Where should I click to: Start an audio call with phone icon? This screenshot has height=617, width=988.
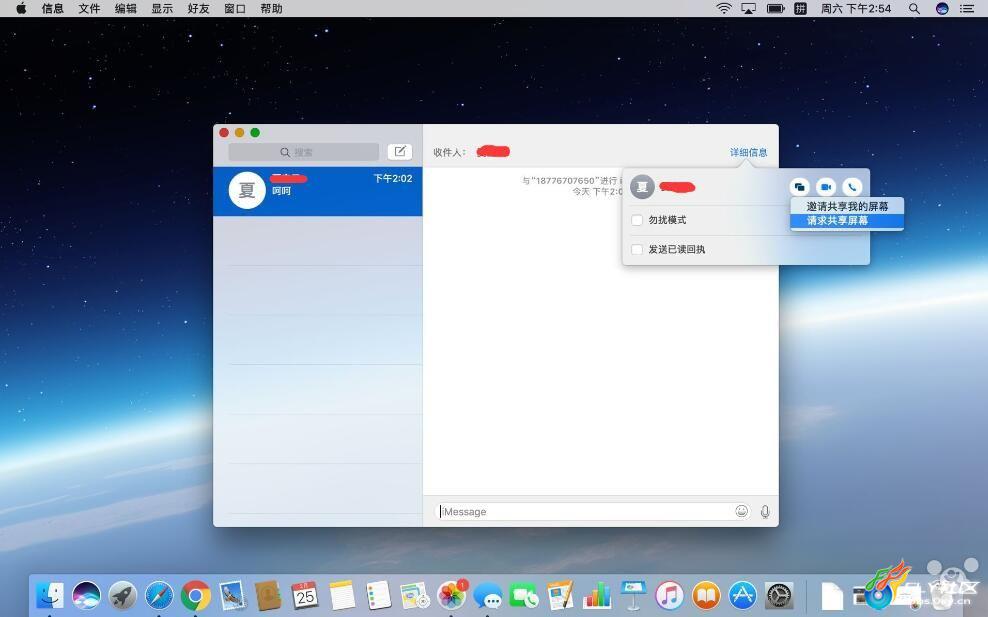tap(852, 187)
